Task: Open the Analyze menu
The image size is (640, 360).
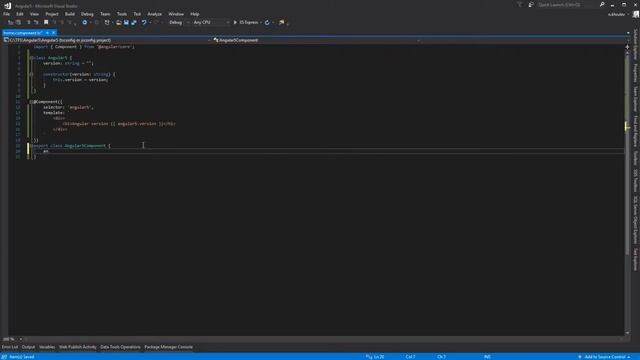Action: (x=154, y=14)
